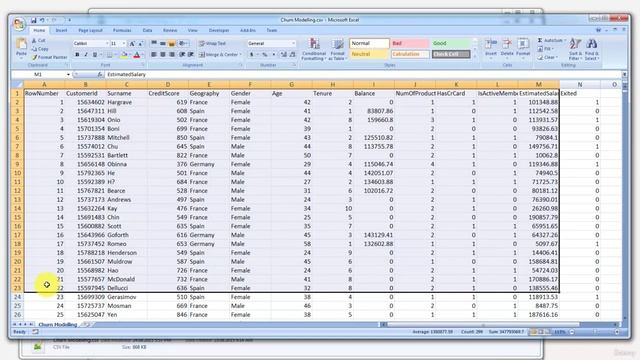Expand Merge & Center options
The width and height of the screenshot is (640, 360).
(241, 54)
